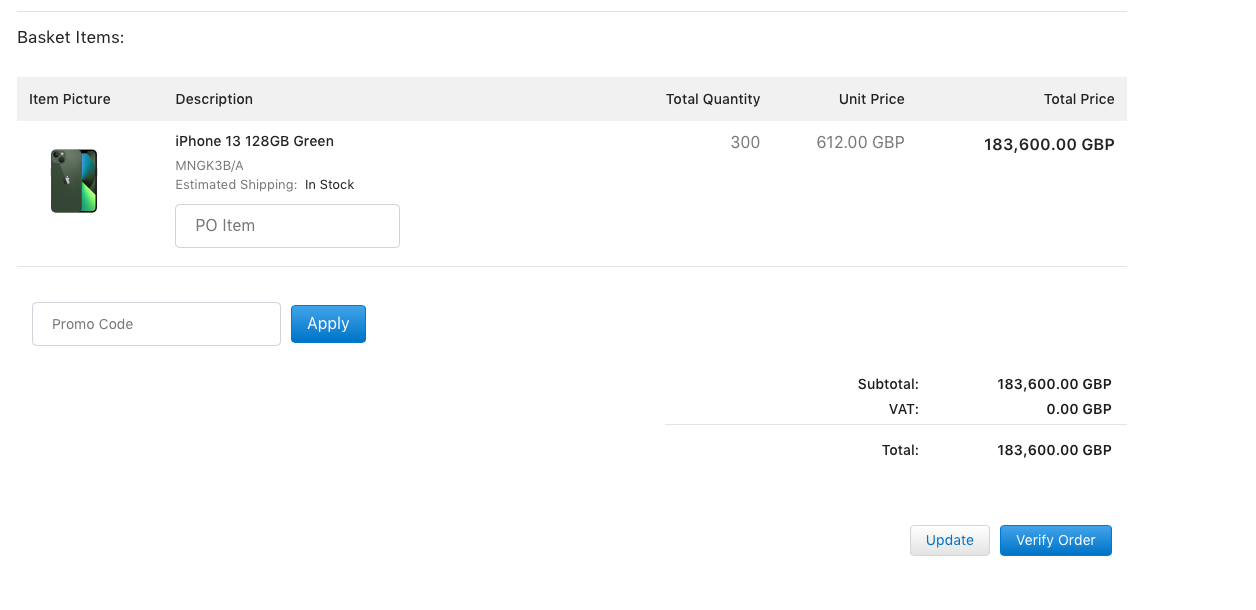Click the Total Price column header
1256x610 pixels.
[x=1078, y=99]
